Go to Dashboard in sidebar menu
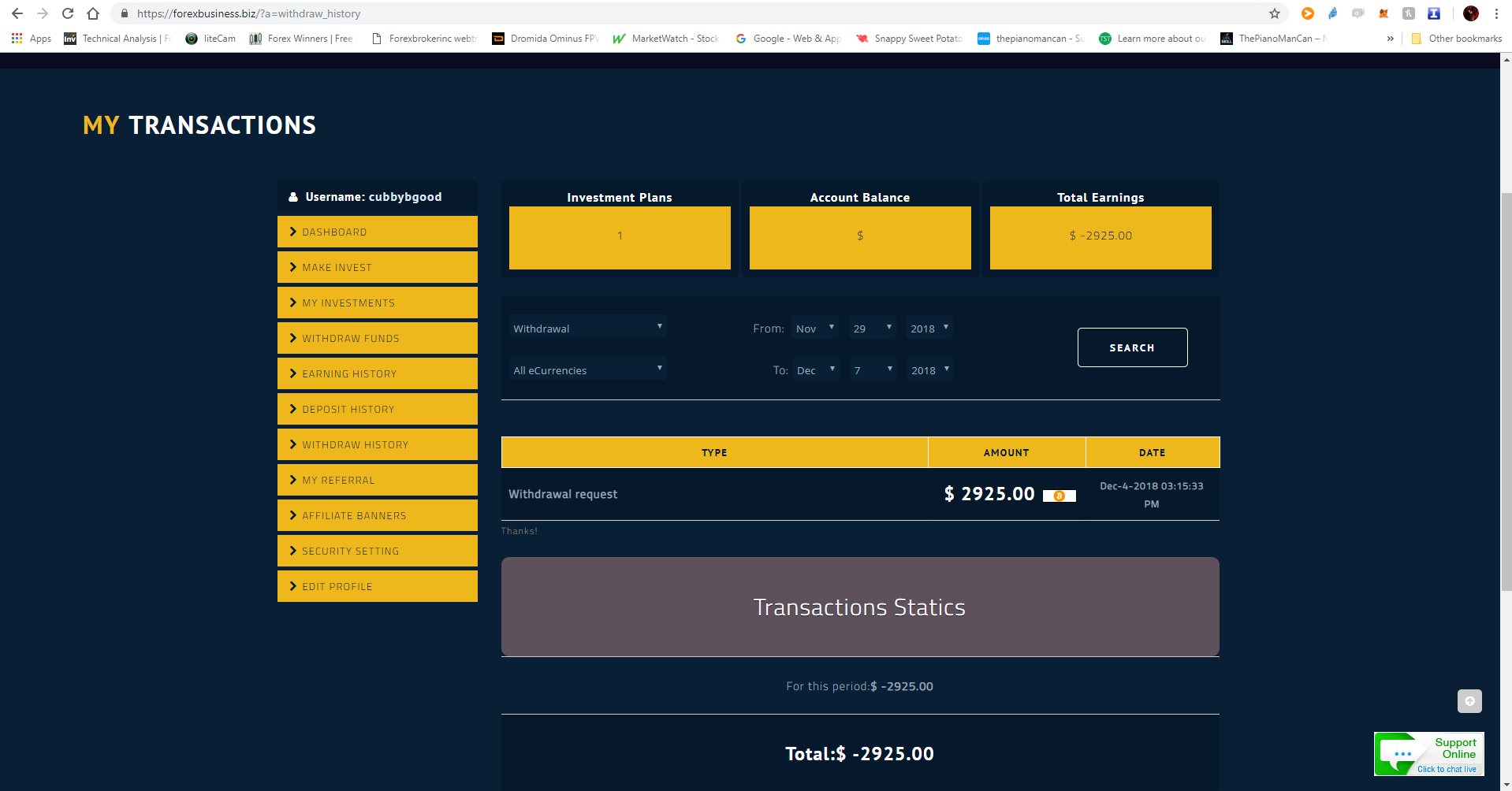Image resolution: width=1512 pixels, height=791 pixels. [378, 232]
